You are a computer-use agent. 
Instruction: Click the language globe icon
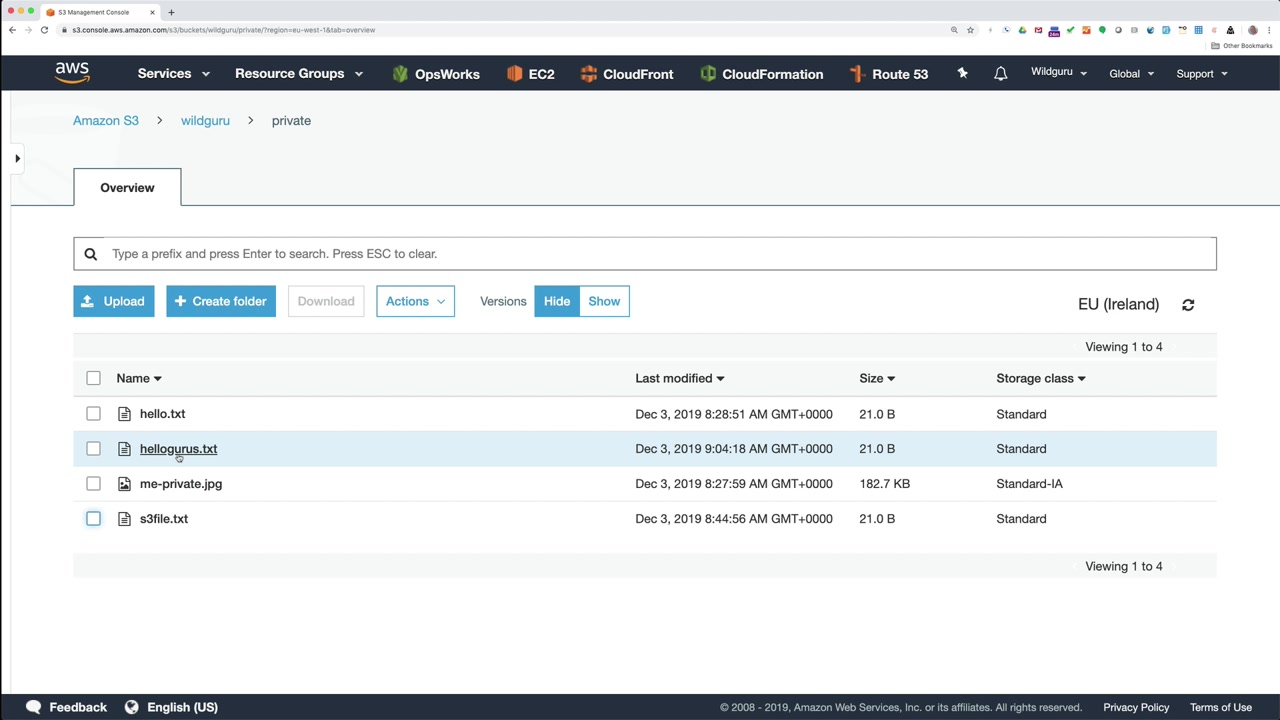coord(131,707)
